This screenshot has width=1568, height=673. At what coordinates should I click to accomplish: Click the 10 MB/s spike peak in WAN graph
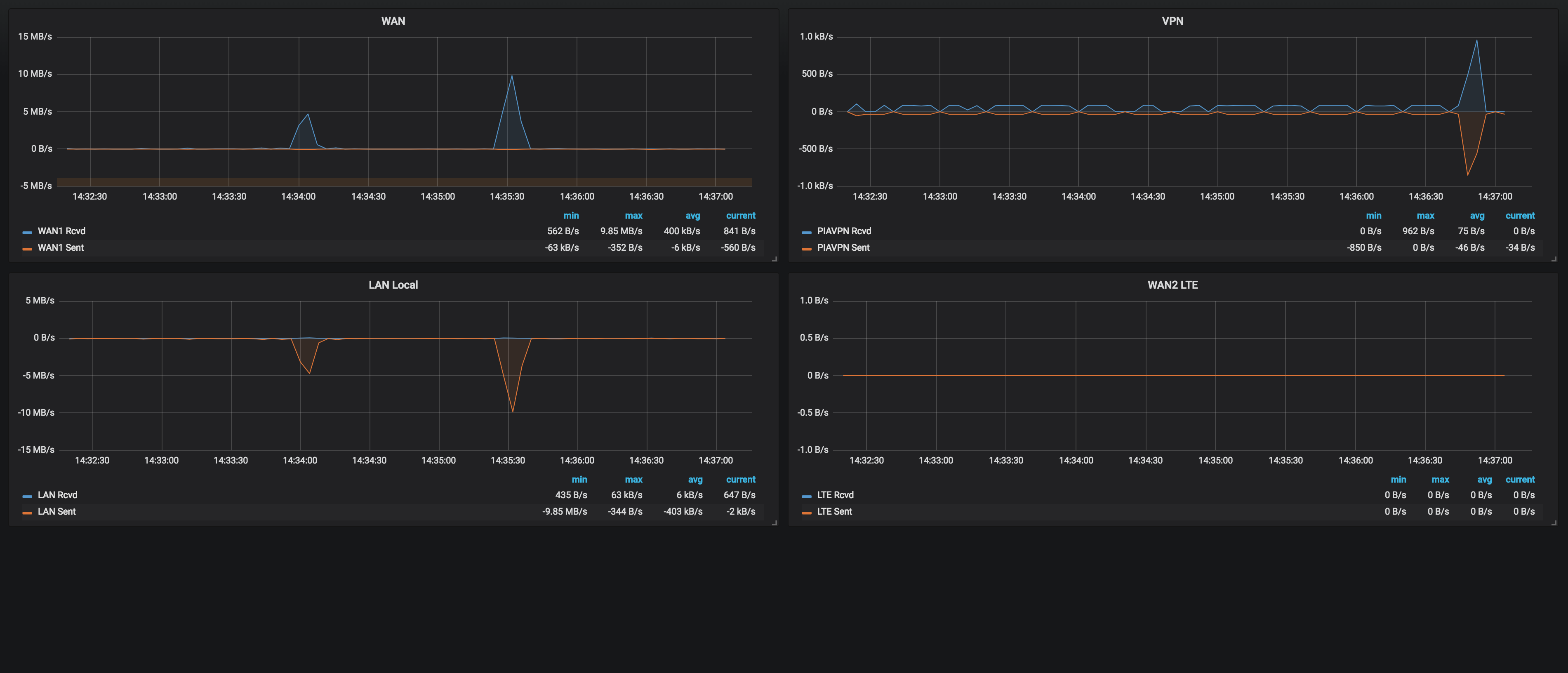(512, 76)
